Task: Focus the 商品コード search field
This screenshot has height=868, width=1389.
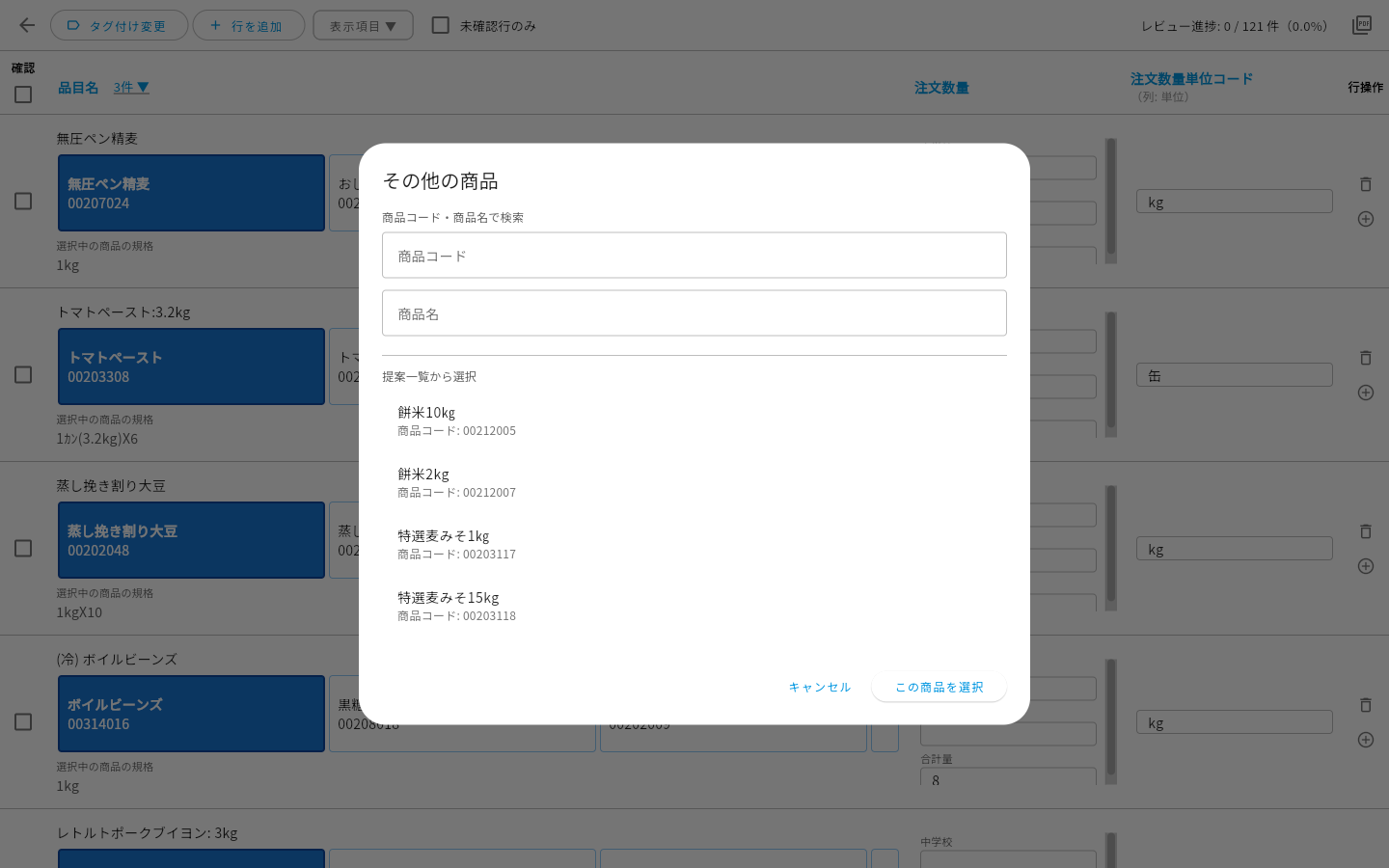Action: pos(694,256)
